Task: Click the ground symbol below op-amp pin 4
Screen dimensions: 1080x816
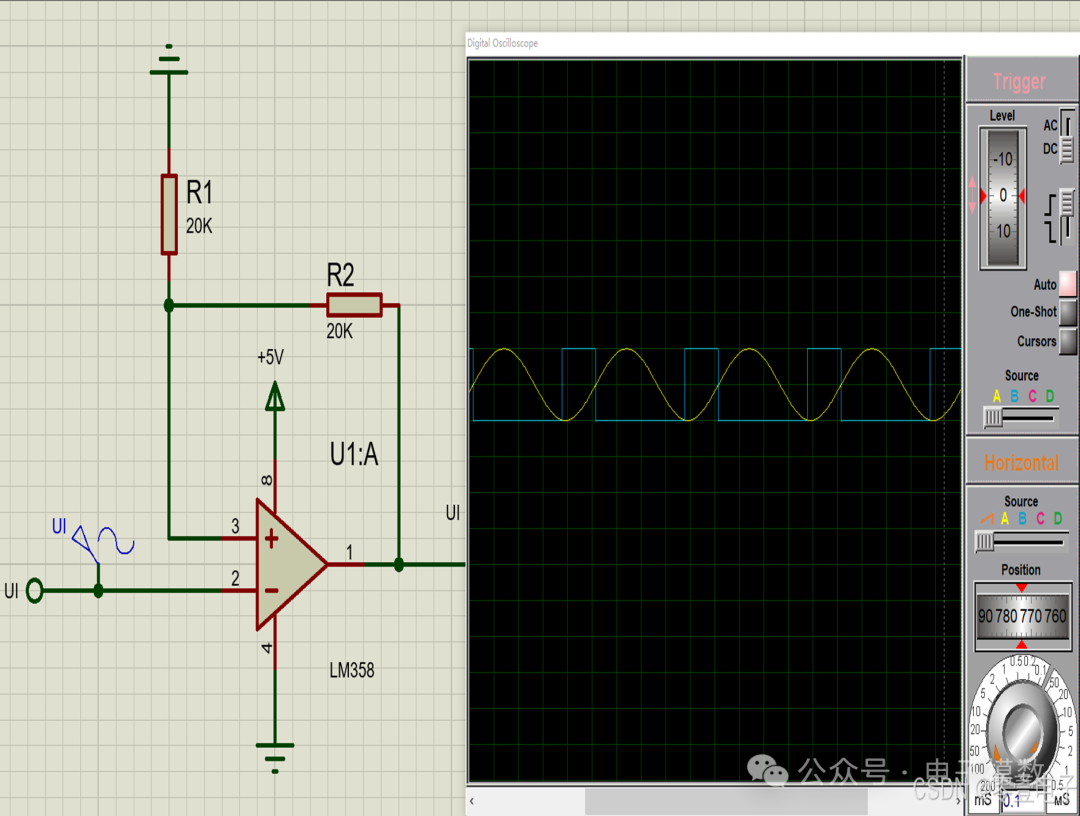Action: 275,757
